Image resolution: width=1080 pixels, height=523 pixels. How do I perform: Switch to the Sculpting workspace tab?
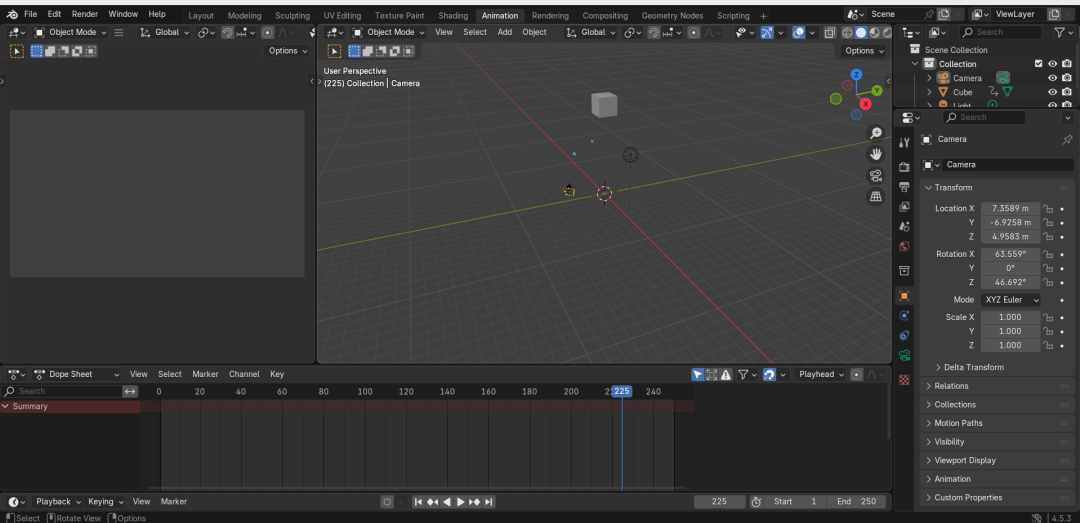[x=292, y=15]
